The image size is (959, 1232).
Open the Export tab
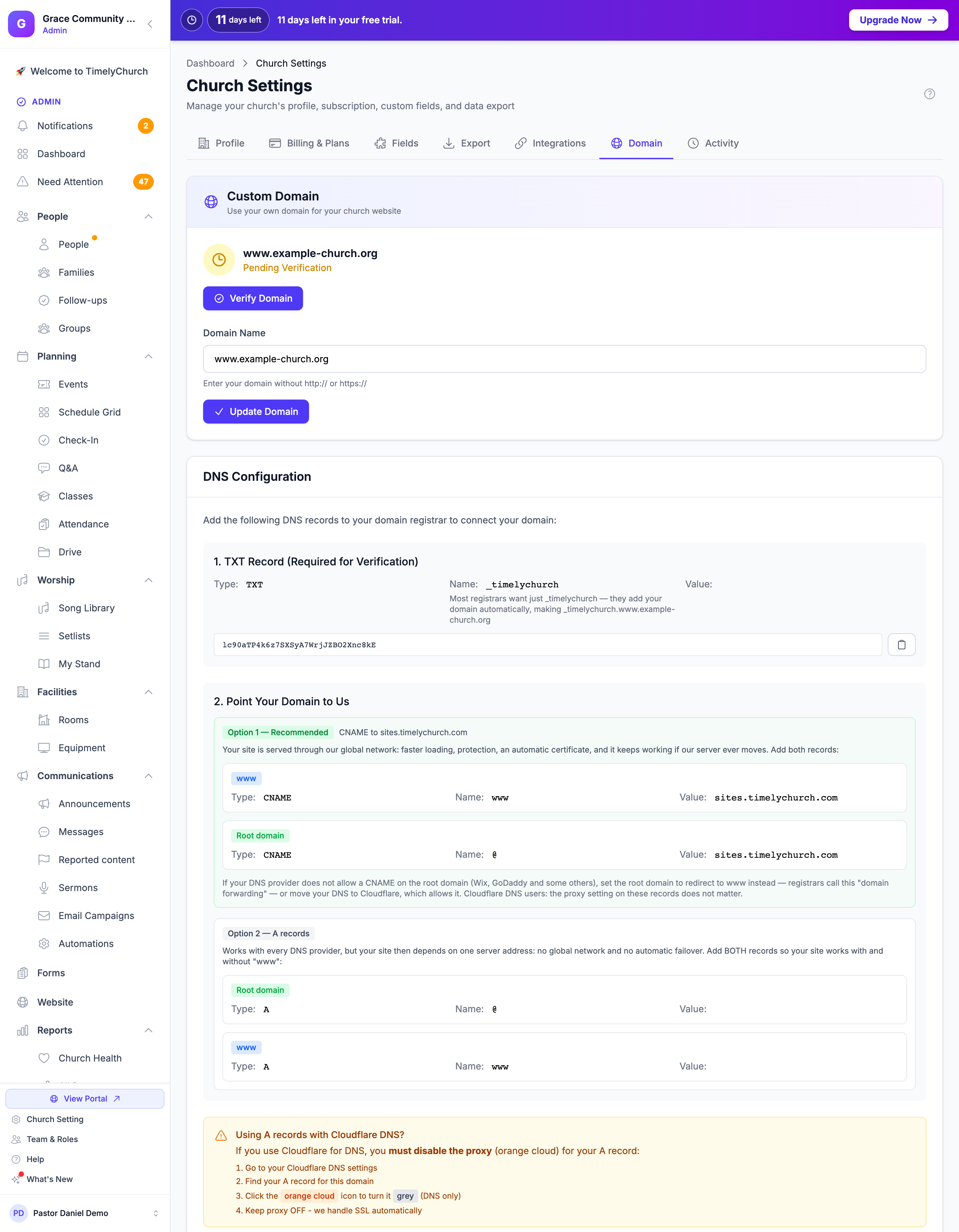pos(467,143)
